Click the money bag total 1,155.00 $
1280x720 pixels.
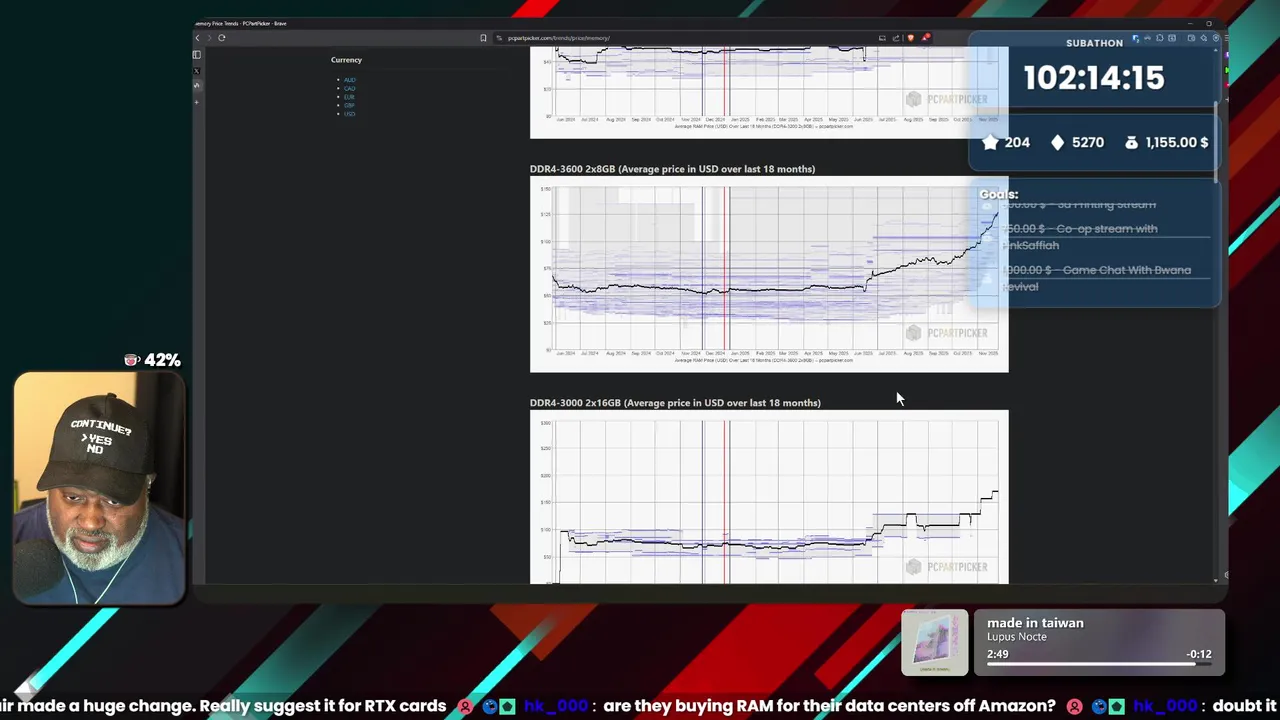1166,142
